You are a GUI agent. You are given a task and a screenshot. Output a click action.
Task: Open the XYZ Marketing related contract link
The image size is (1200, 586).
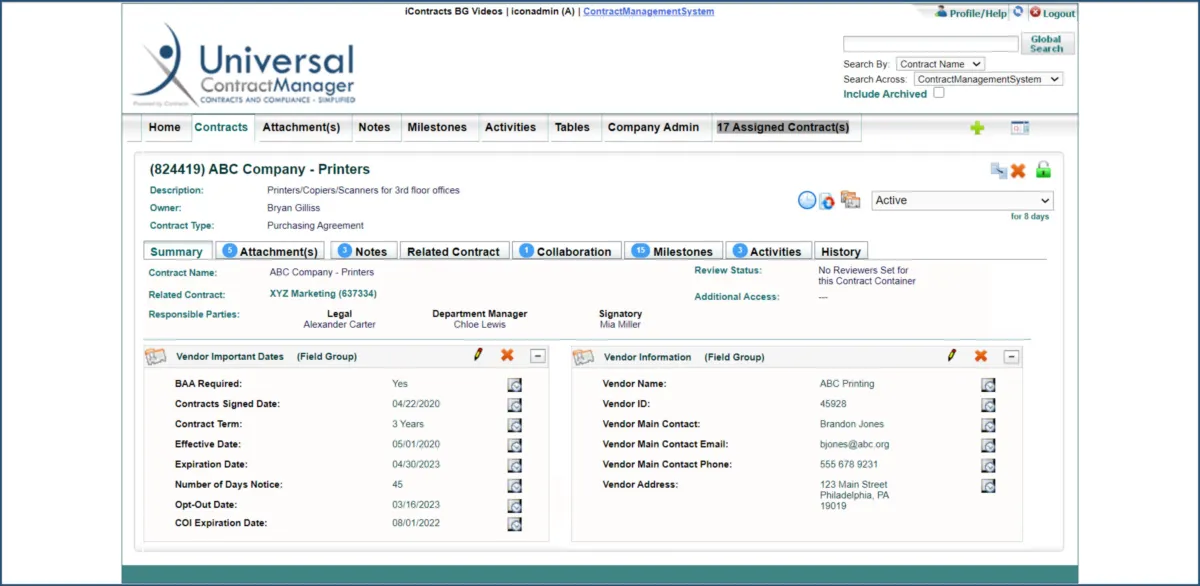(x=323, y=294)
